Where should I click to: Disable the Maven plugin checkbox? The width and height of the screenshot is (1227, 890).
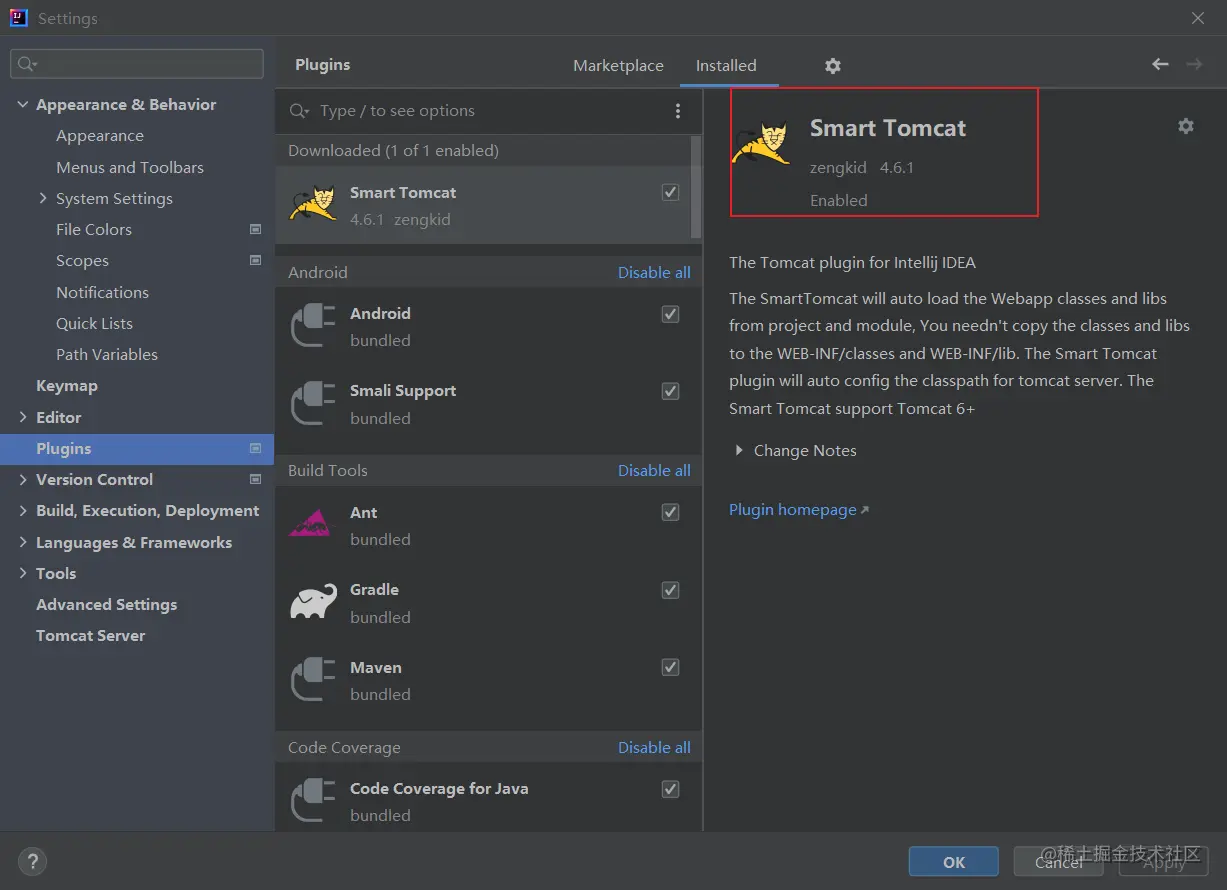click(671, 667)
